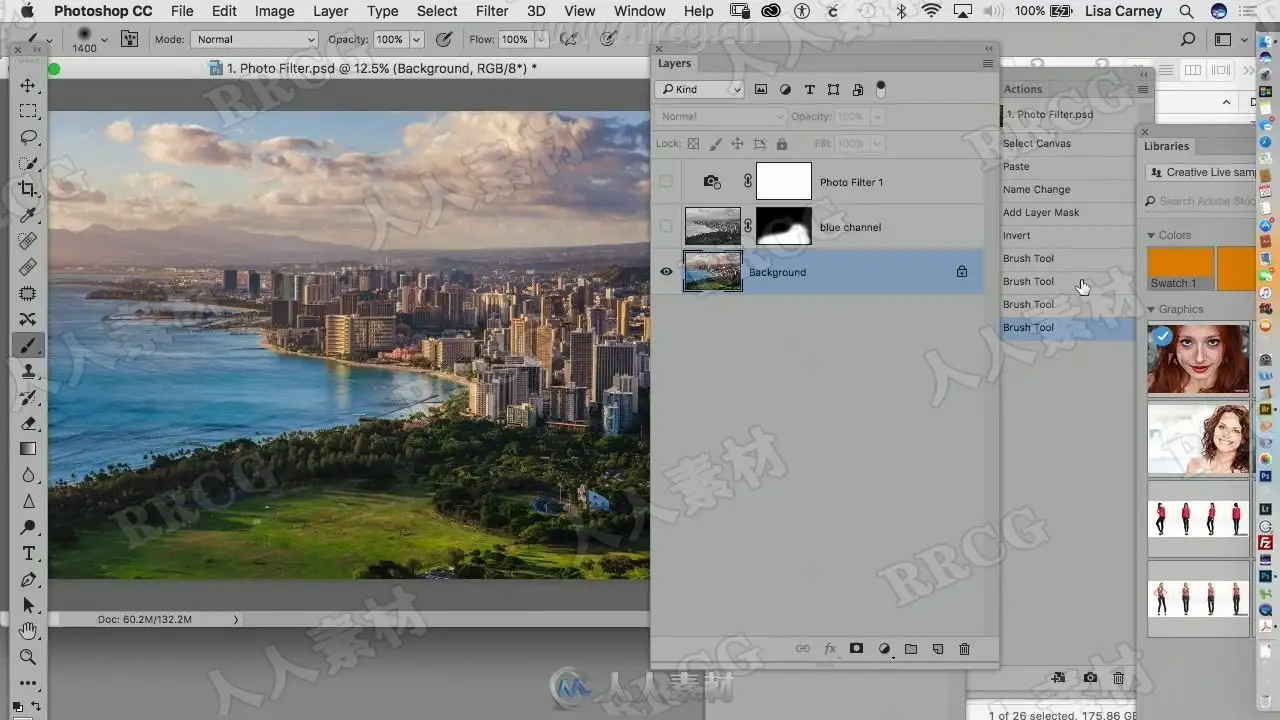1280x720 pixels.
Task: Collapse the Colors section in Libraries
Action: pyautogui.click(x=1151, y=236)
